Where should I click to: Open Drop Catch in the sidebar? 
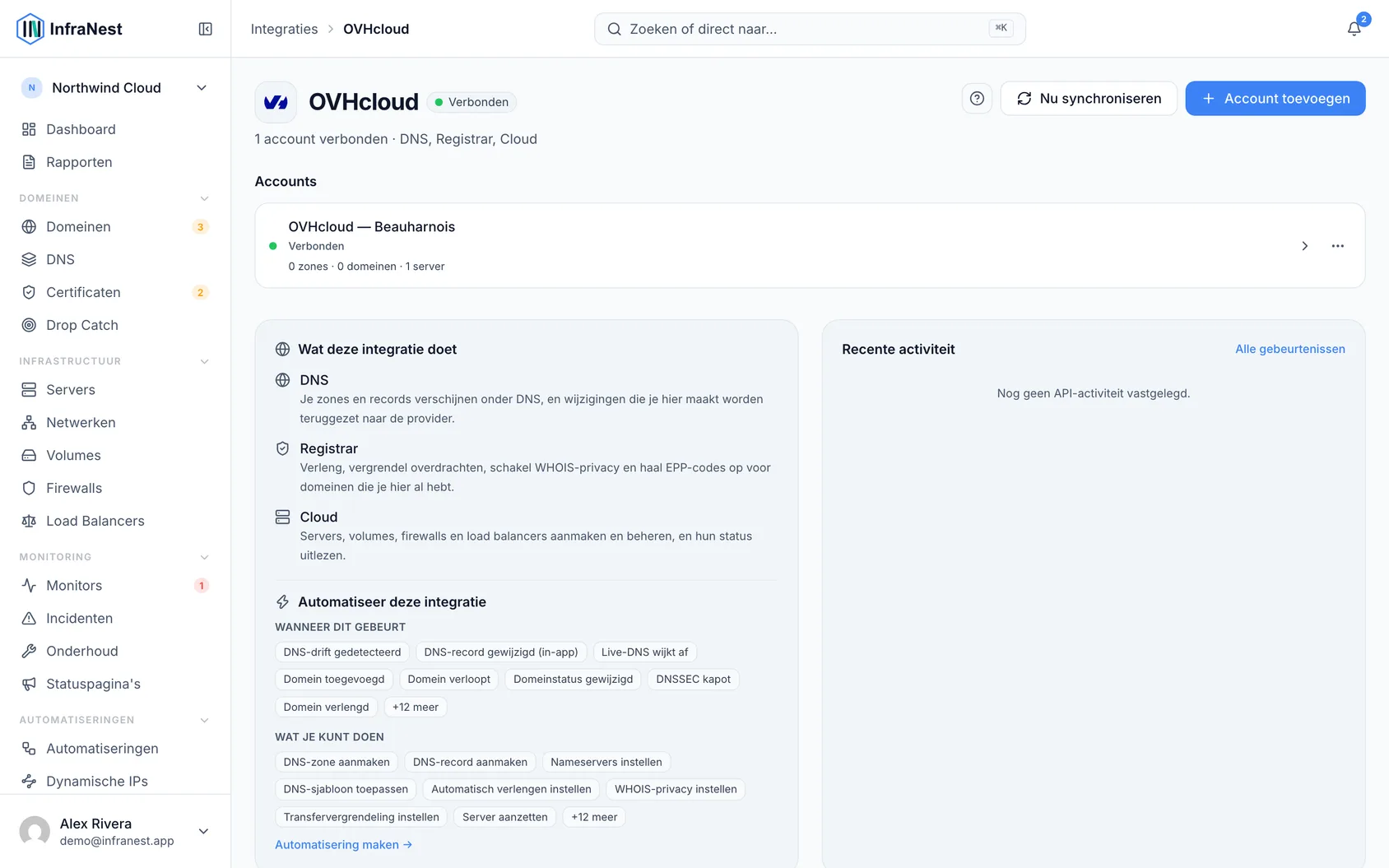(115, 325)
